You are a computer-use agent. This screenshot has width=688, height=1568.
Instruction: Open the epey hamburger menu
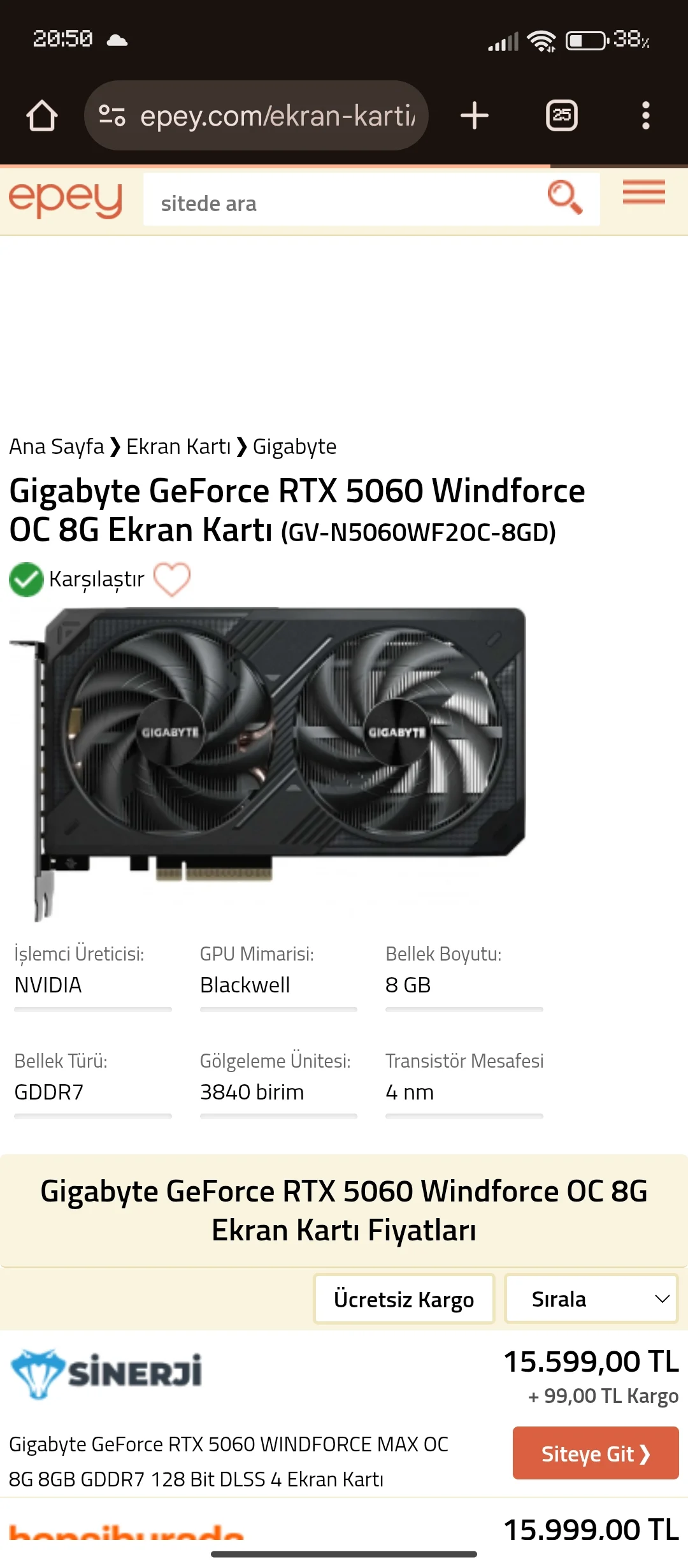[x=644, y=192]
